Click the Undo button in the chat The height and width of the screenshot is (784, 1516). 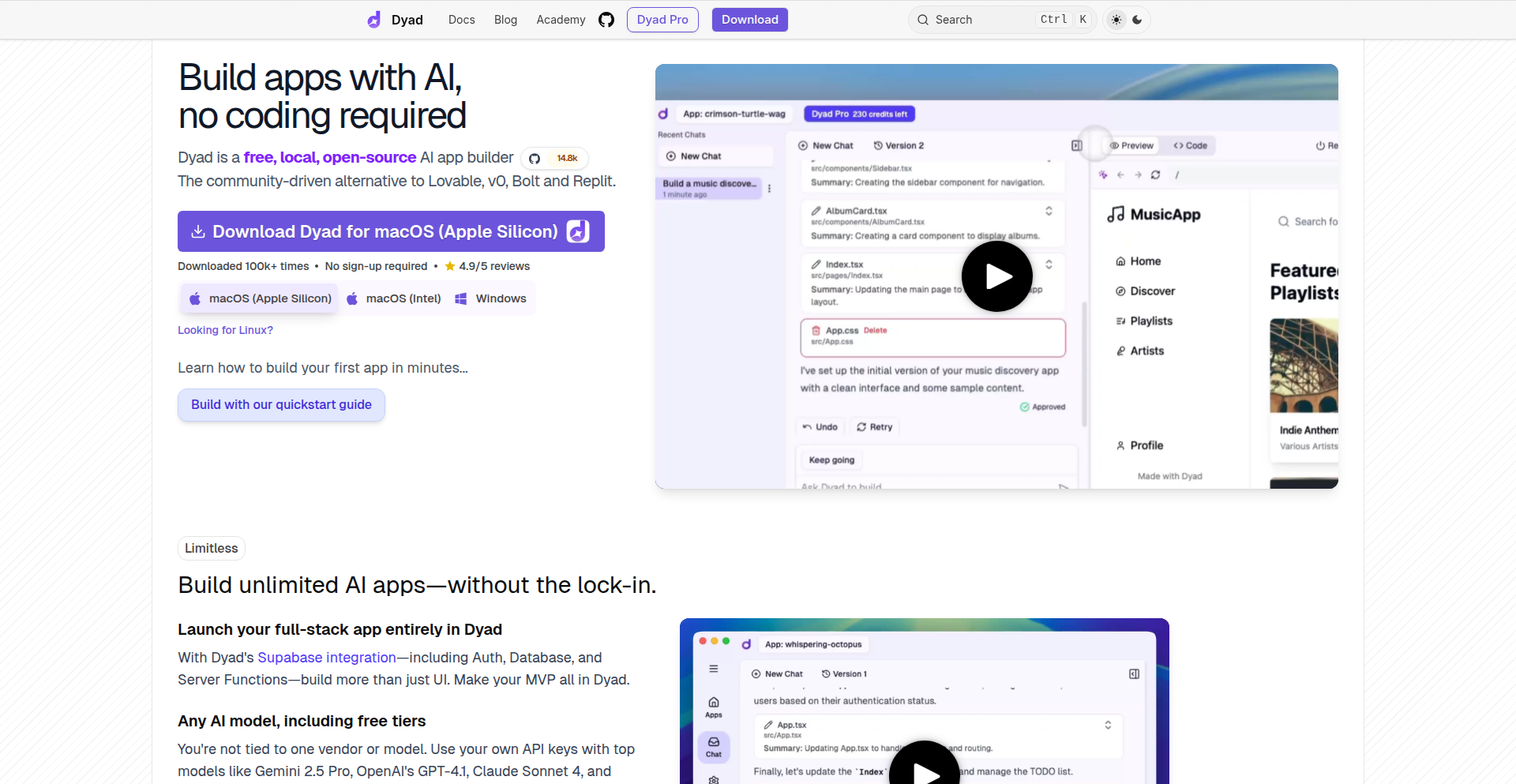click(x=820, y=427)
